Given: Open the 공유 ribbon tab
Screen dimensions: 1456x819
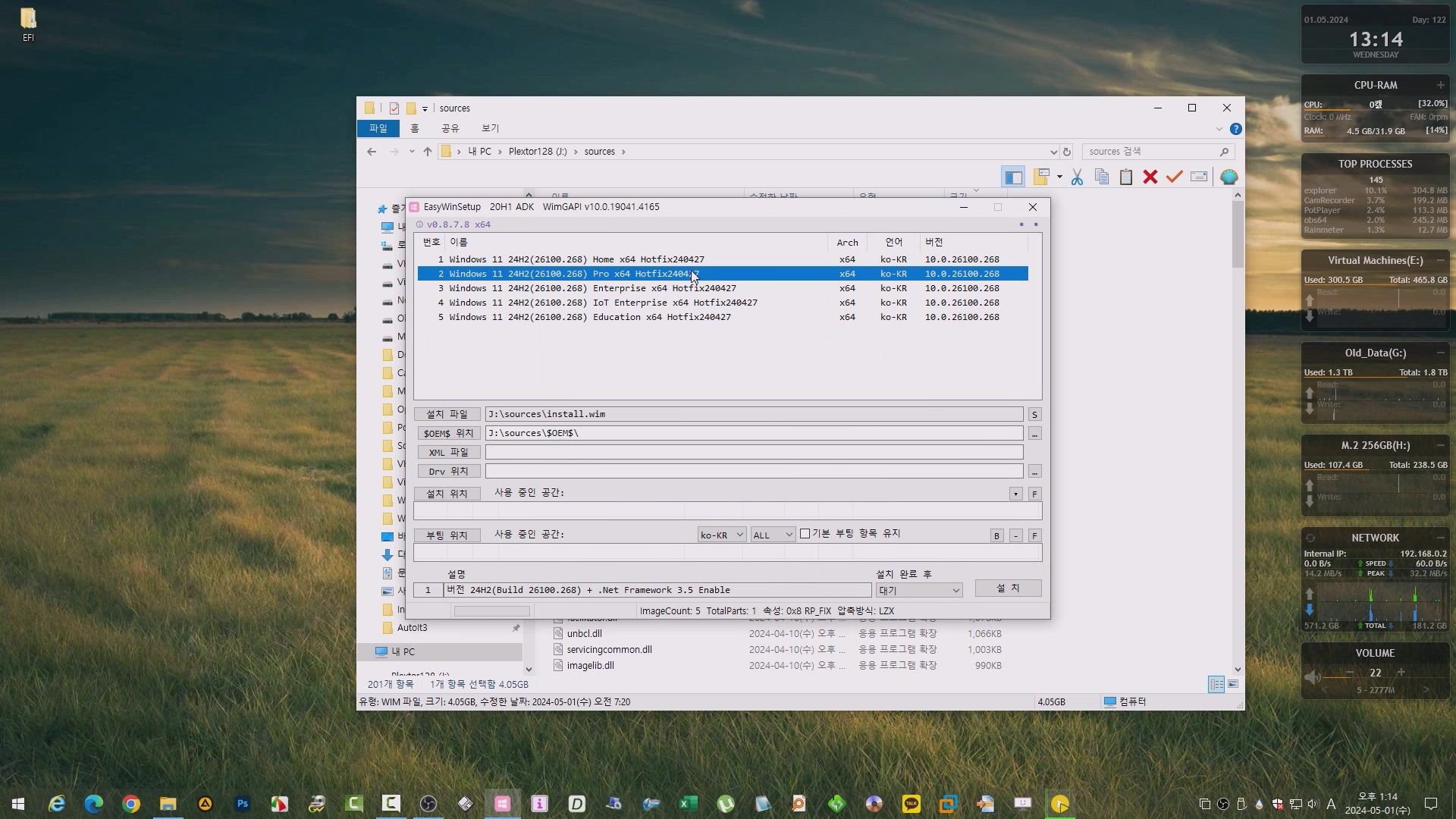Looking at the screenshot, I should (450, 128).
